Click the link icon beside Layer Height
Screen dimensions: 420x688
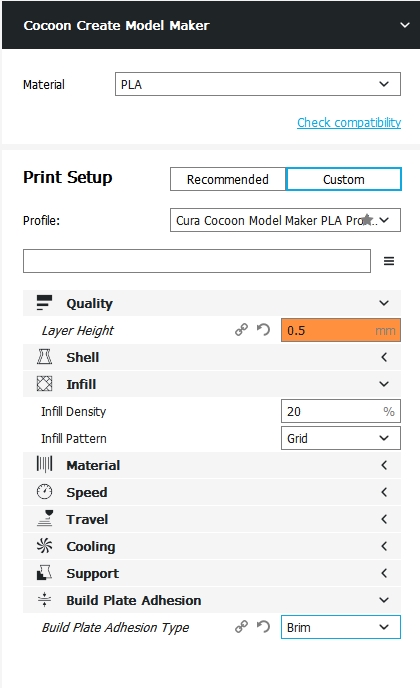pos(241,330)
